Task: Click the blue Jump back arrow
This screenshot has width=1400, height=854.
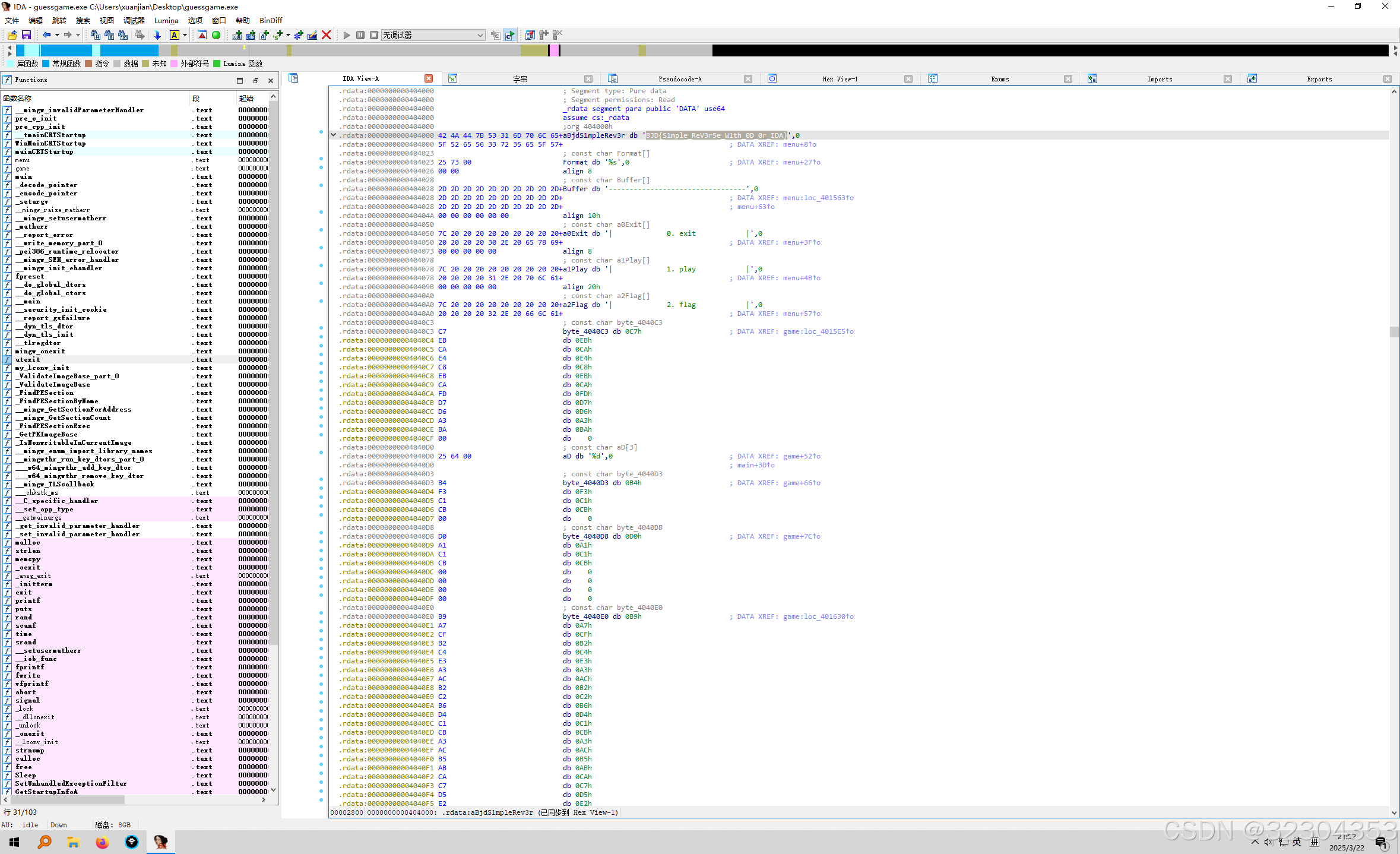Action: tap(46, 35)
